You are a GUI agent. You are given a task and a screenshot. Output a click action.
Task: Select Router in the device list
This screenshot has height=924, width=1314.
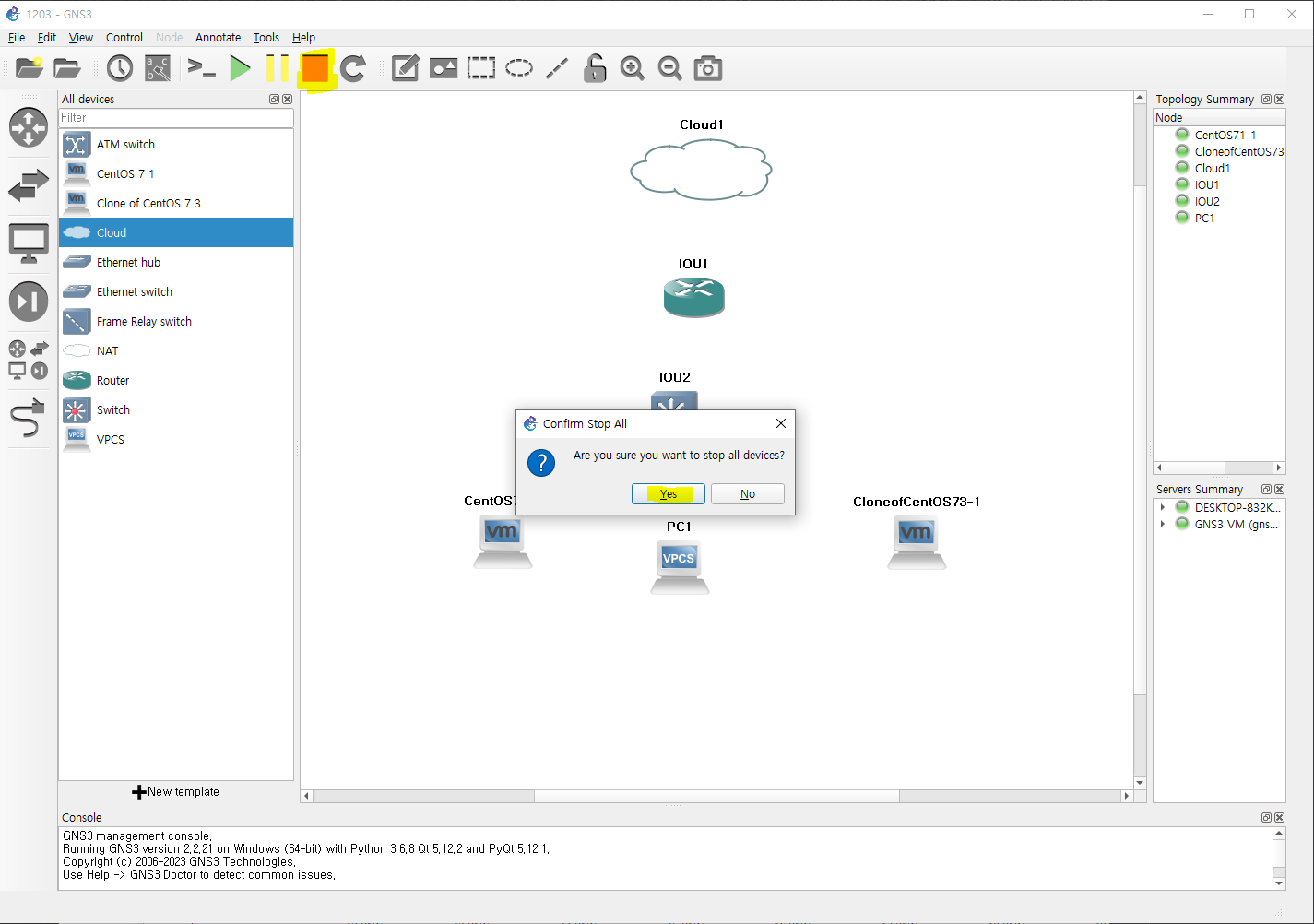point(176,381)
